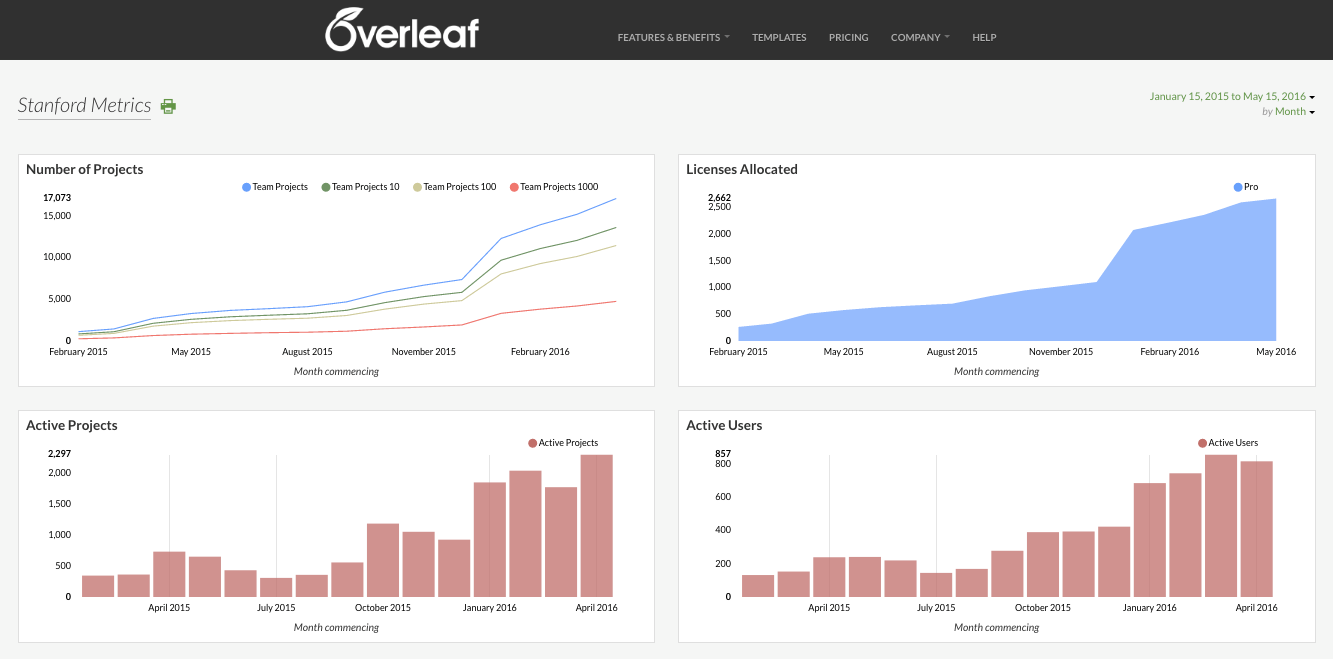The width and height of the screenshot is (1333, 659).
Task: Open the date range dropdown
Action: 1232,96
